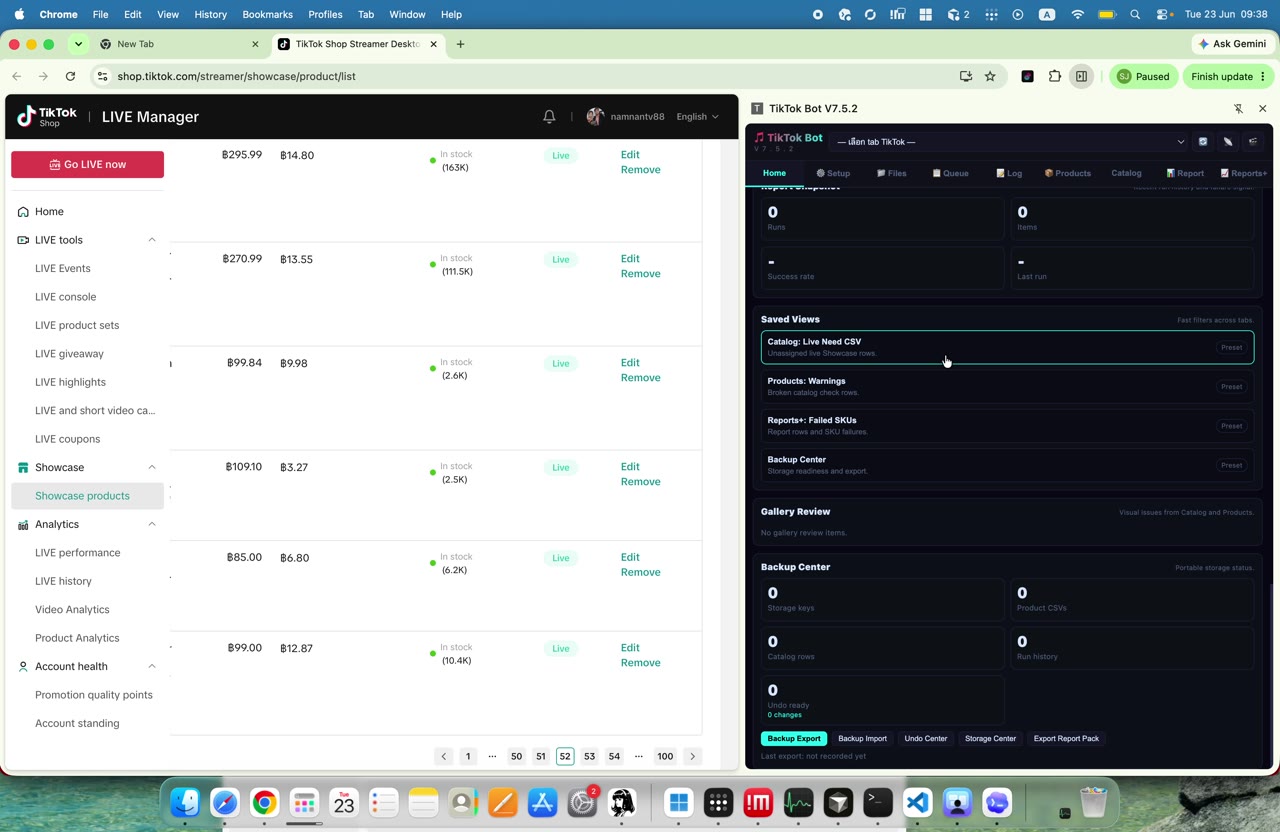Open Visual Studio Code in the Dock
Viewport: 1280px width, 832px height.
(x=918, y=802)
